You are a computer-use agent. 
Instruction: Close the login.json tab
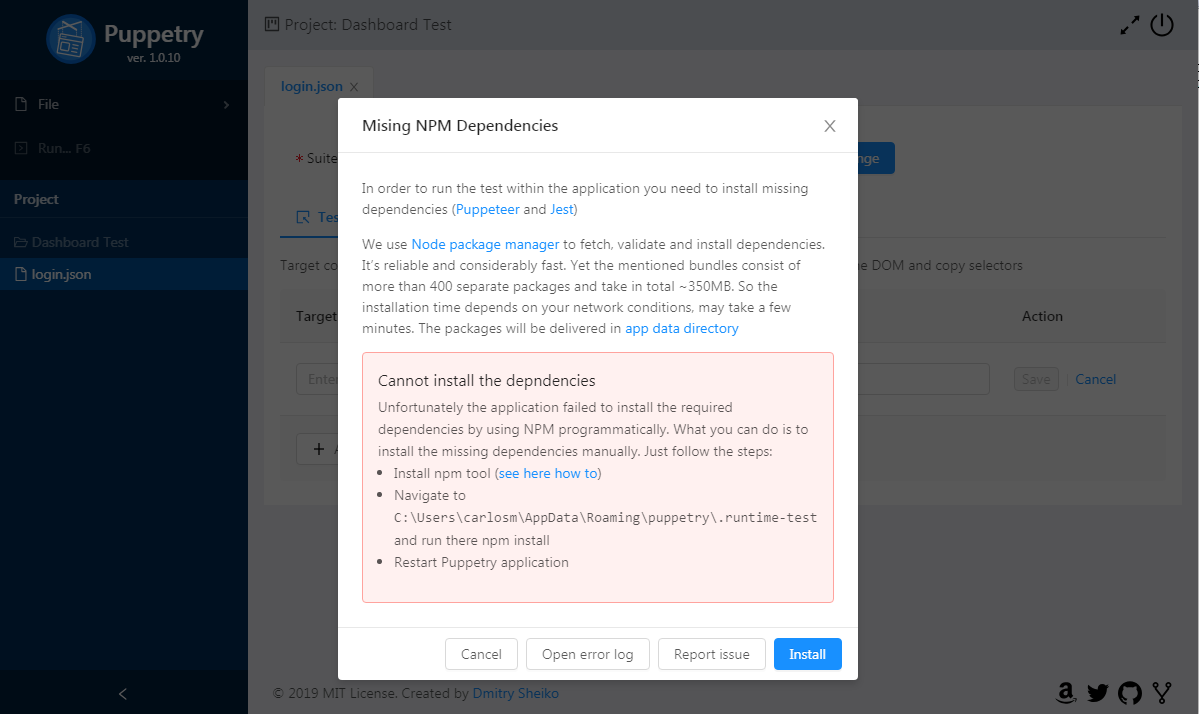tap(354, 87)
